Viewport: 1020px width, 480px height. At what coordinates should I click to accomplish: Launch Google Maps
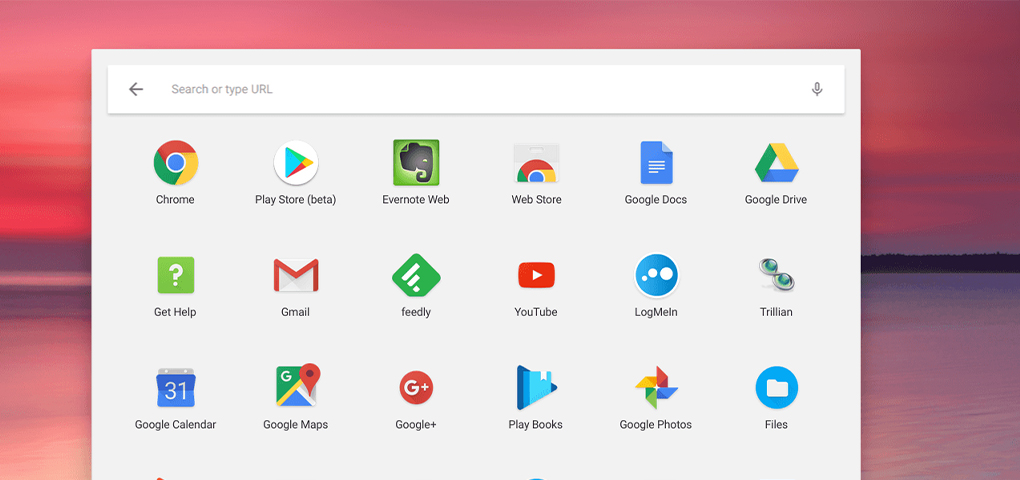[295, 388]
